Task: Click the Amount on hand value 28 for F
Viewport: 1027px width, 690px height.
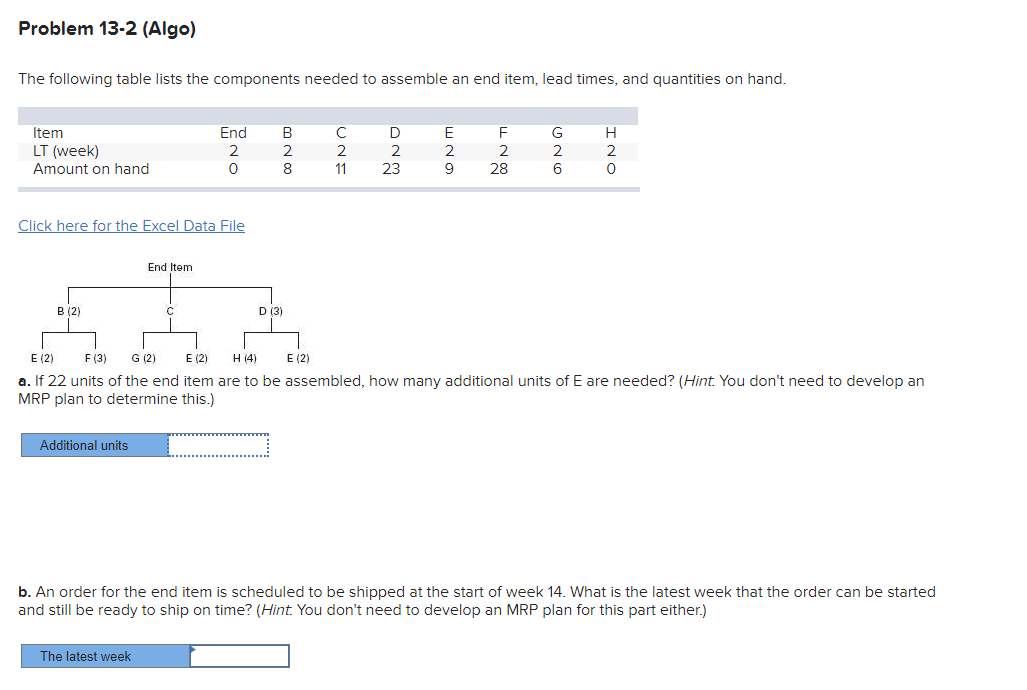Action: click(501, 169)
